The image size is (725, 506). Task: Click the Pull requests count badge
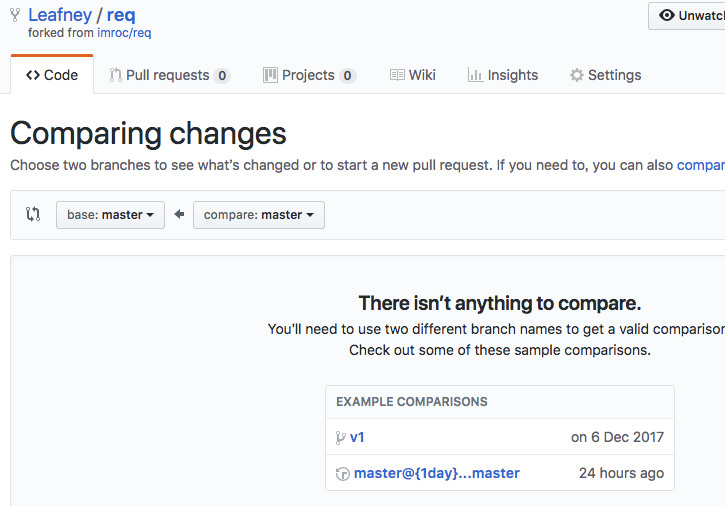(222, 76)
